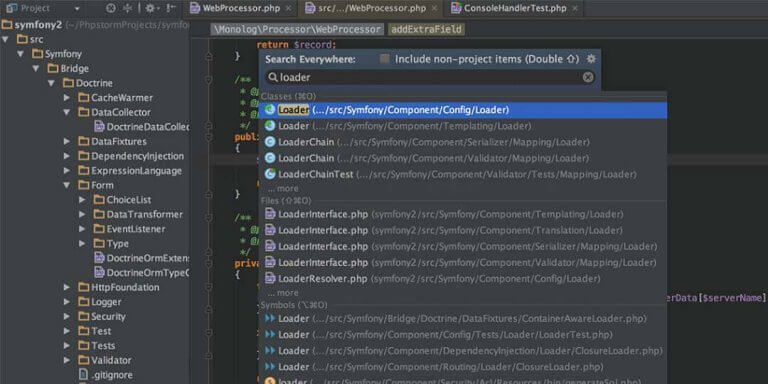Select Loader symbol in LoaderTest.php
Screen dimensions: 768x384
coord(463,335)
